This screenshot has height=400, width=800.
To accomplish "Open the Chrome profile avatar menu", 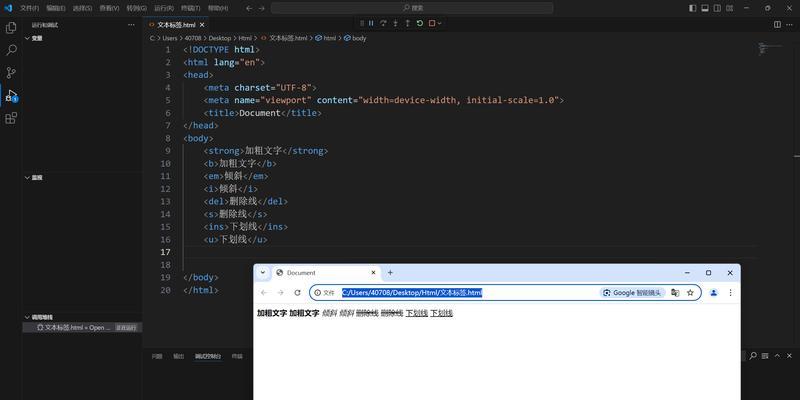I will click(x=714, y=293).
